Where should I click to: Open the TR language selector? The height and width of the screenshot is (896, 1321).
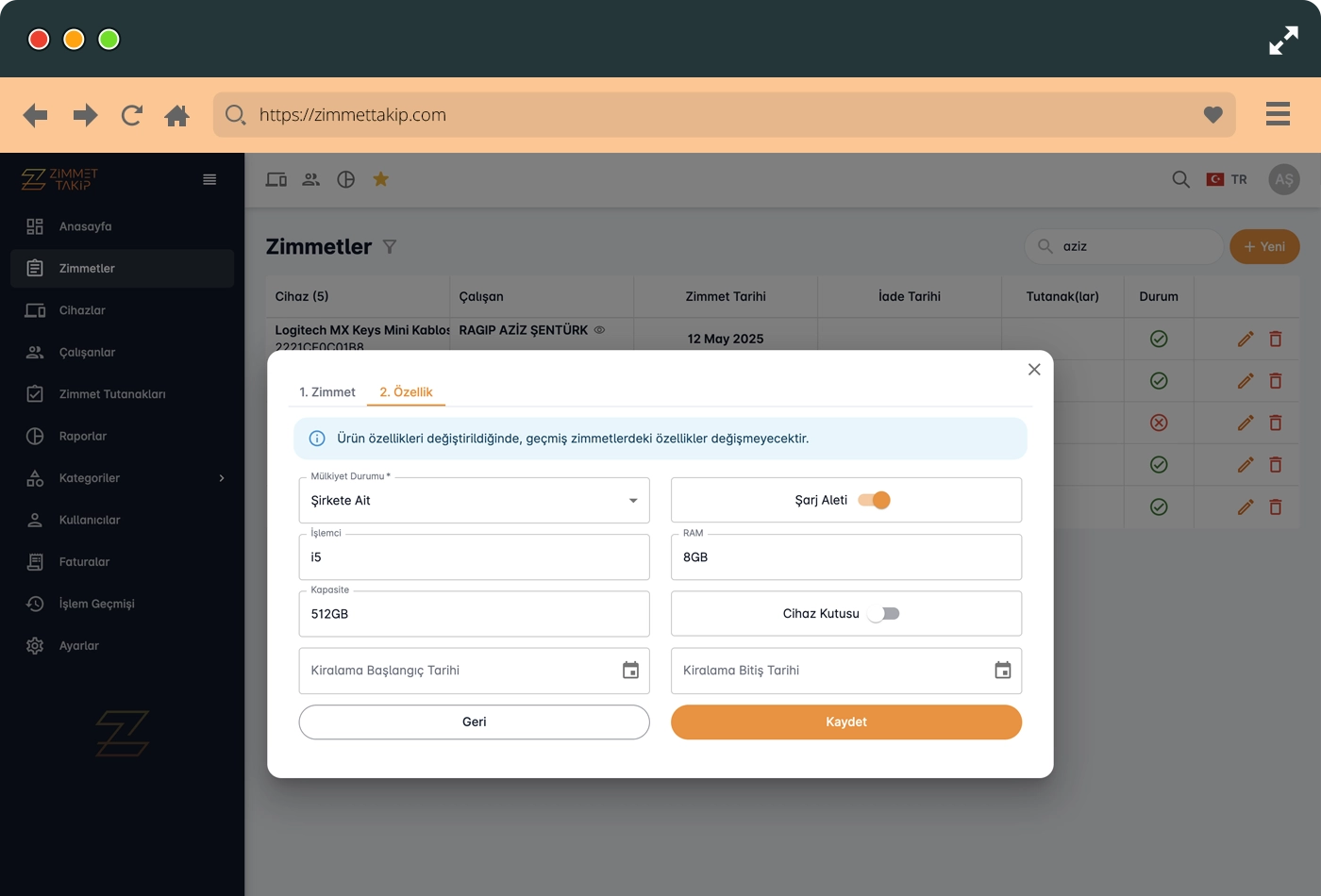(x=1227, y=179)
